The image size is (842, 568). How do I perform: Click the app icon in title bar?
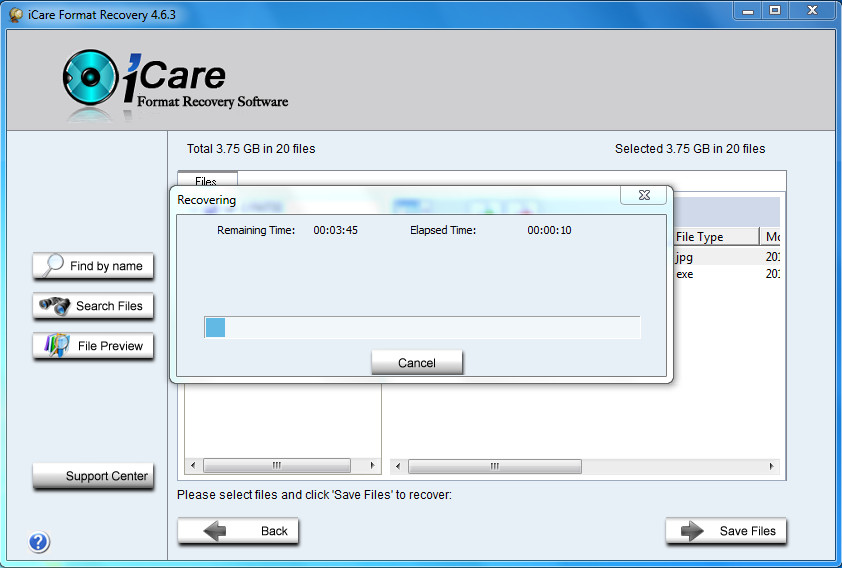pyautogui.click(x=16, y=14)
